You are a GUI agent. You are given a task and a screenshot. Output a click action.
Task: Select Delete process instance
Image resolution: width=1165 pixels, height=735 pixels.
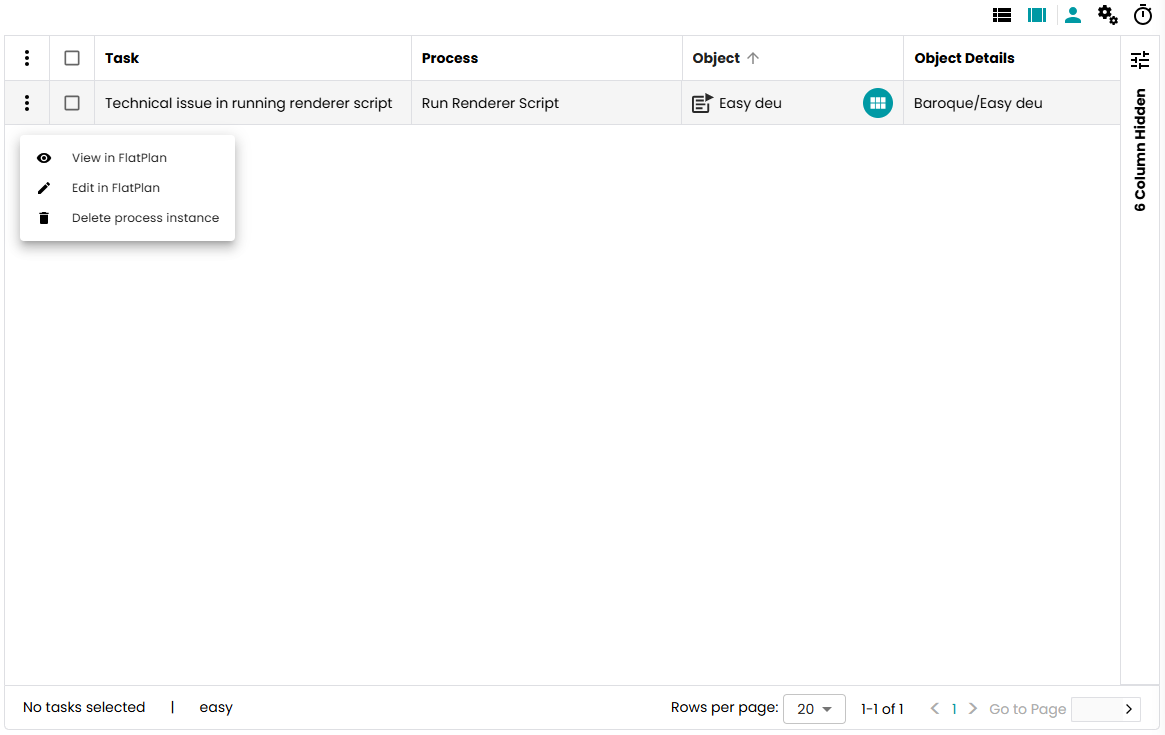[145, 218]
